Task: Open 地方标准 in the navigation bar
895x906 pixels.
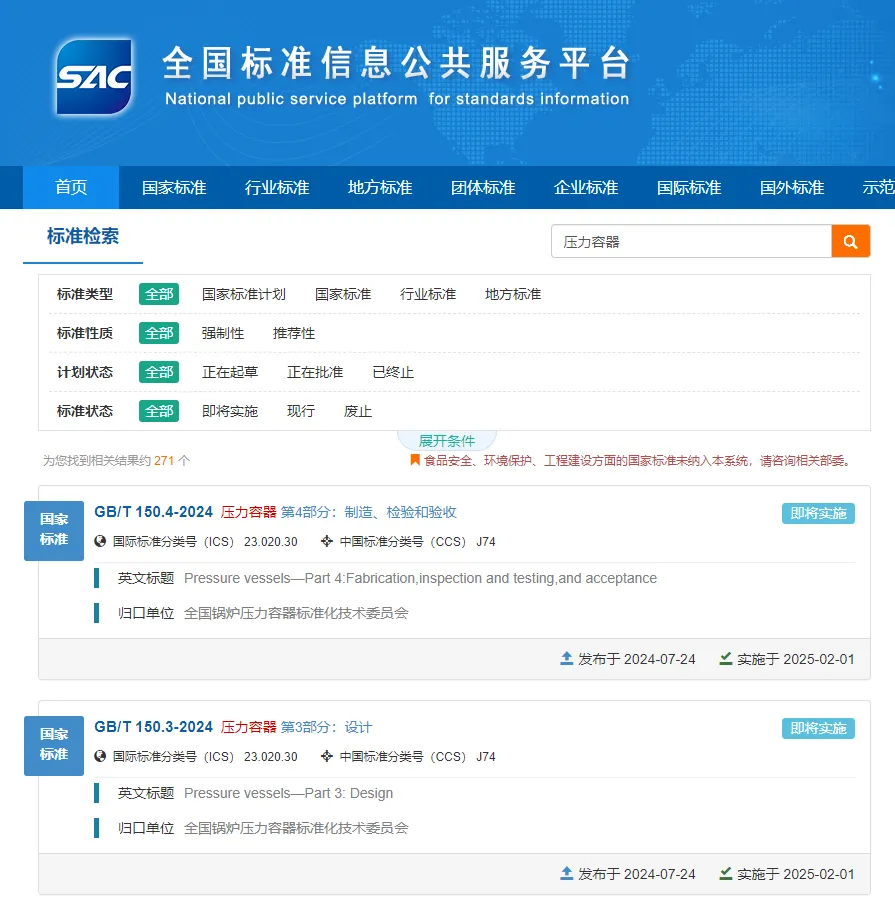Action: (x=380, y=187)
